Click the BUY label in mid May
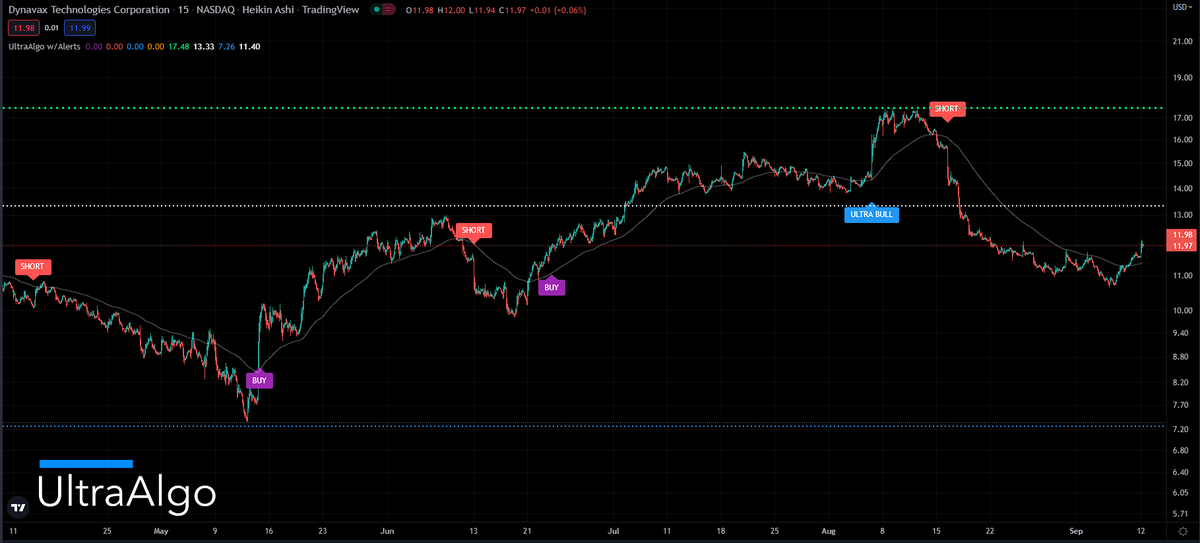This screenshot has width=1200, height=543. coord(259,380)
